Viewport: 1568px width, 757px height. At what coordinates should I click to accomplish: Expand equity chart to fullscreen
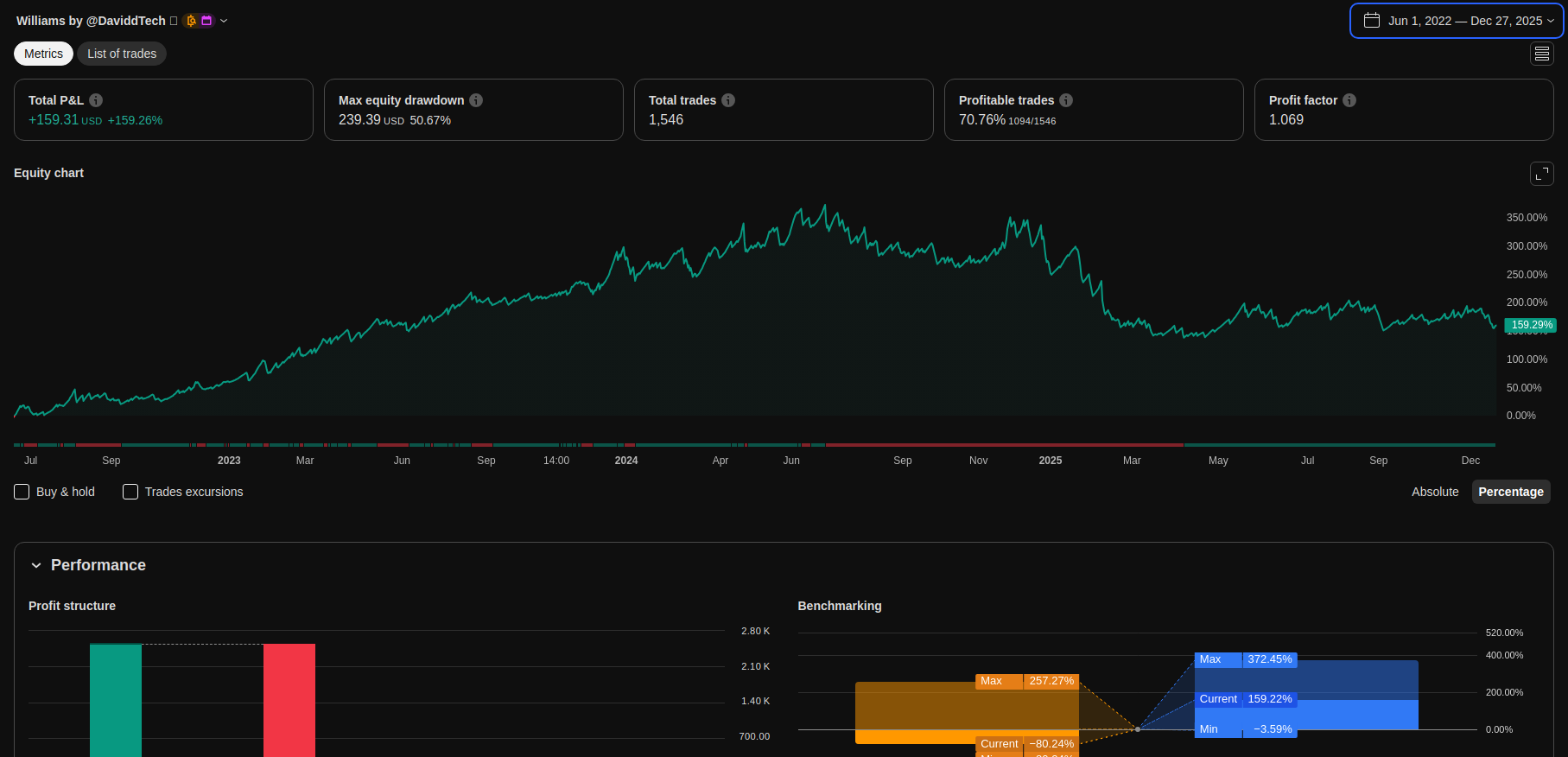coord(1541,174)
